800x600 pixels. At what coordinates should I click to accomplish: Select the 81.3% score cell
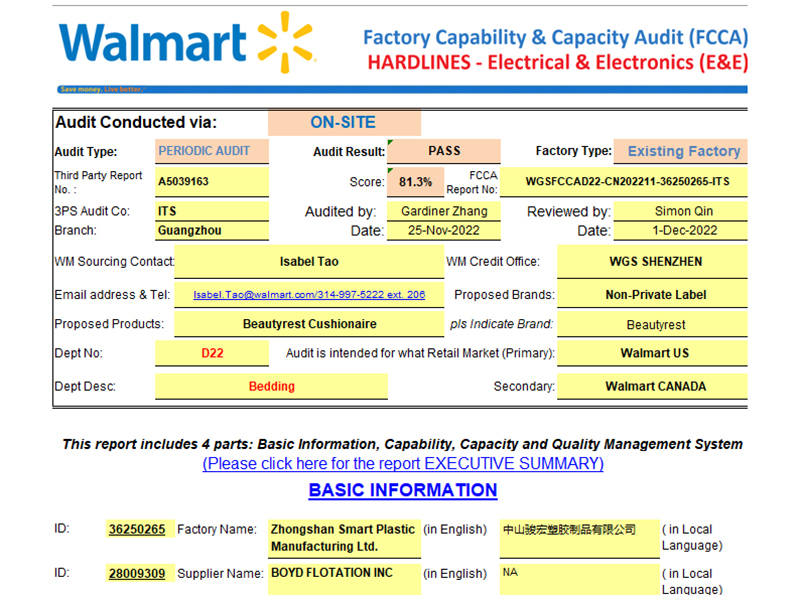415,182
